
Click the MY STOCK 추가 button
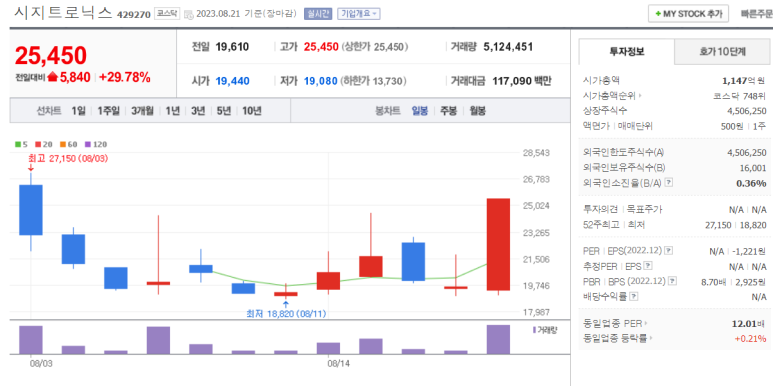pyautogui.click(x=688, y=14)
